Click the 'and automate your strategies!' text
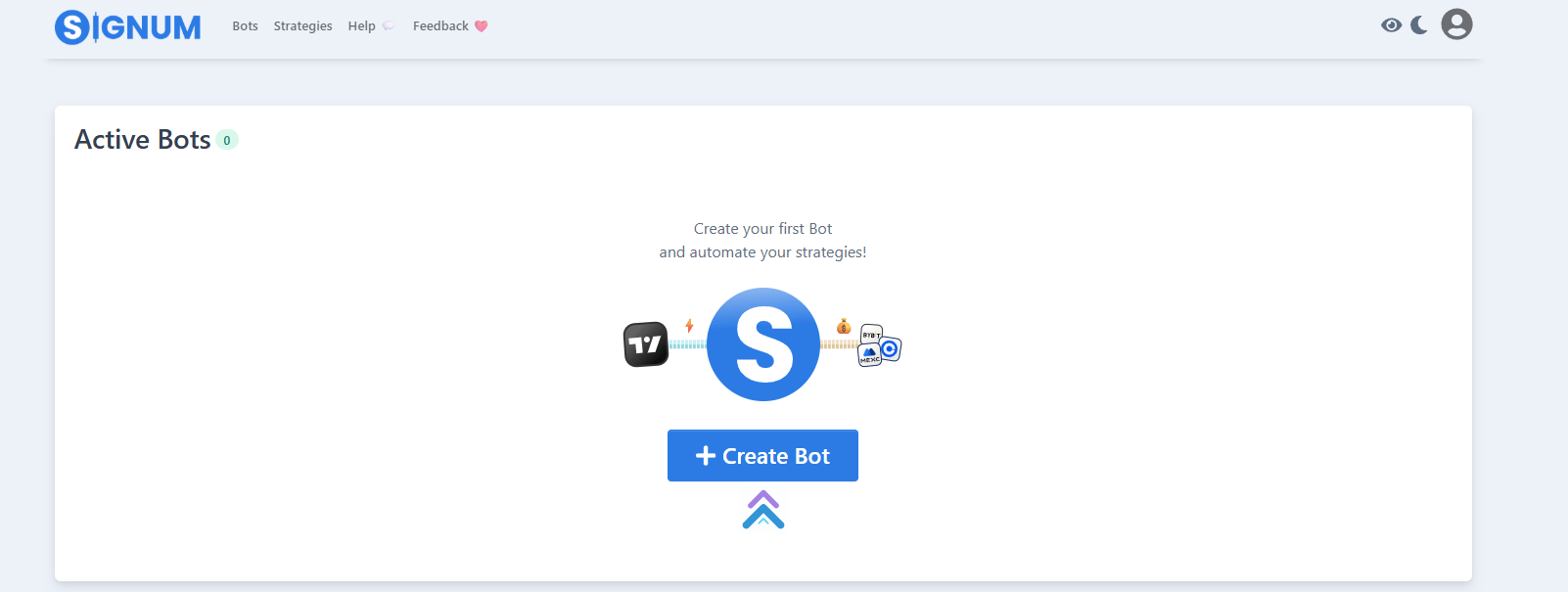Screen dimensions: 1568x592 [762, 252]
